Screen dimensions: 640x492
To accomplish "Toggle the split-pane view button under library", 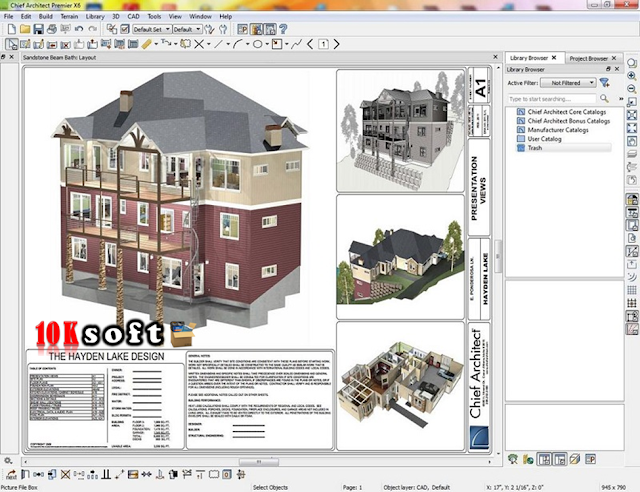I will (544, 459).
